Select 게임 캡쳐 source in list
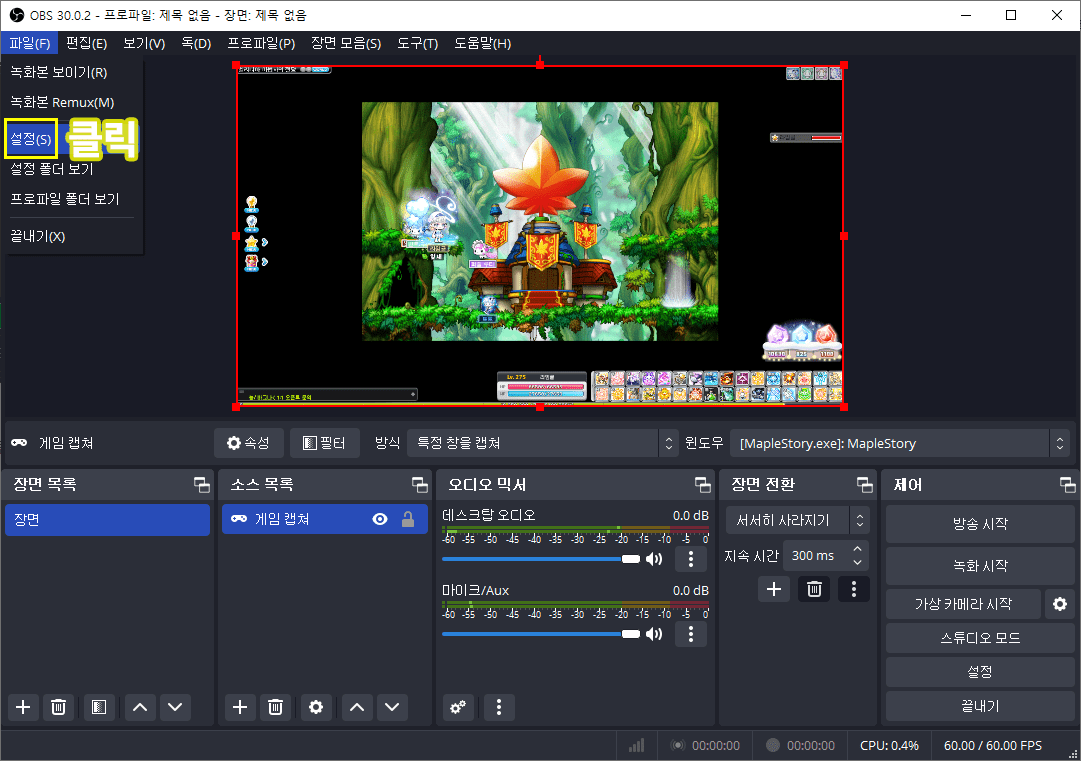 click(325, 519)
